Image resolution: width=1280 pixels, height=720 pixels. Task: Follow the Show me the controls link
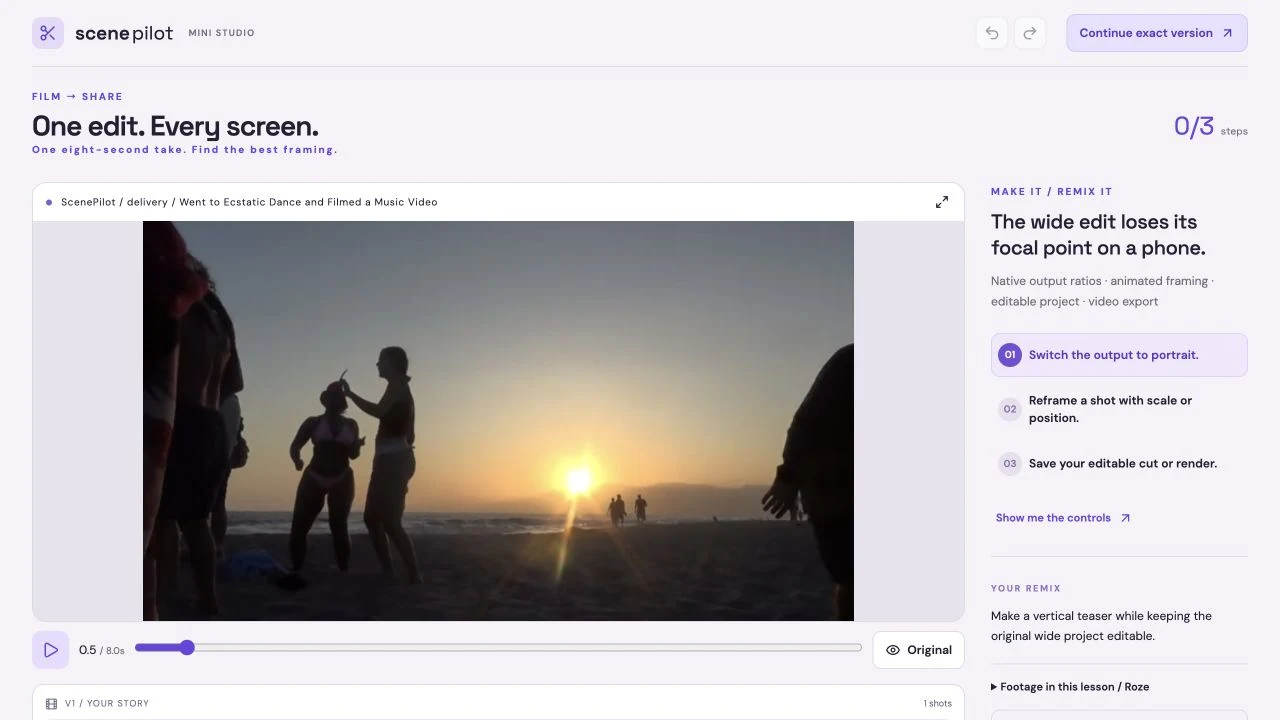click(x=1063, y=518)
